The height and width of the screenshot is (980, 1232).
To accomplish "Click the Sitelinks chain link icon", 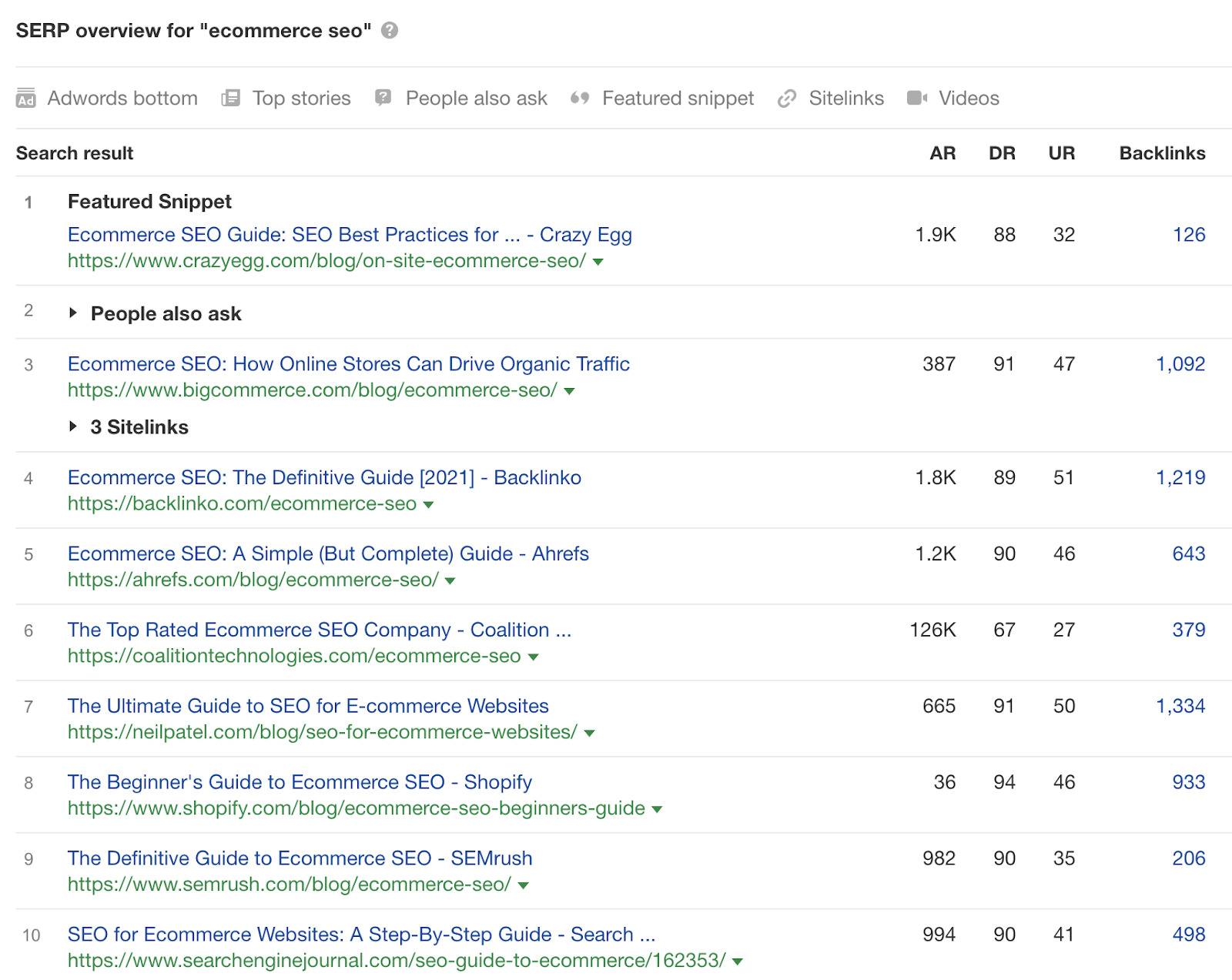I will point(787,98).
